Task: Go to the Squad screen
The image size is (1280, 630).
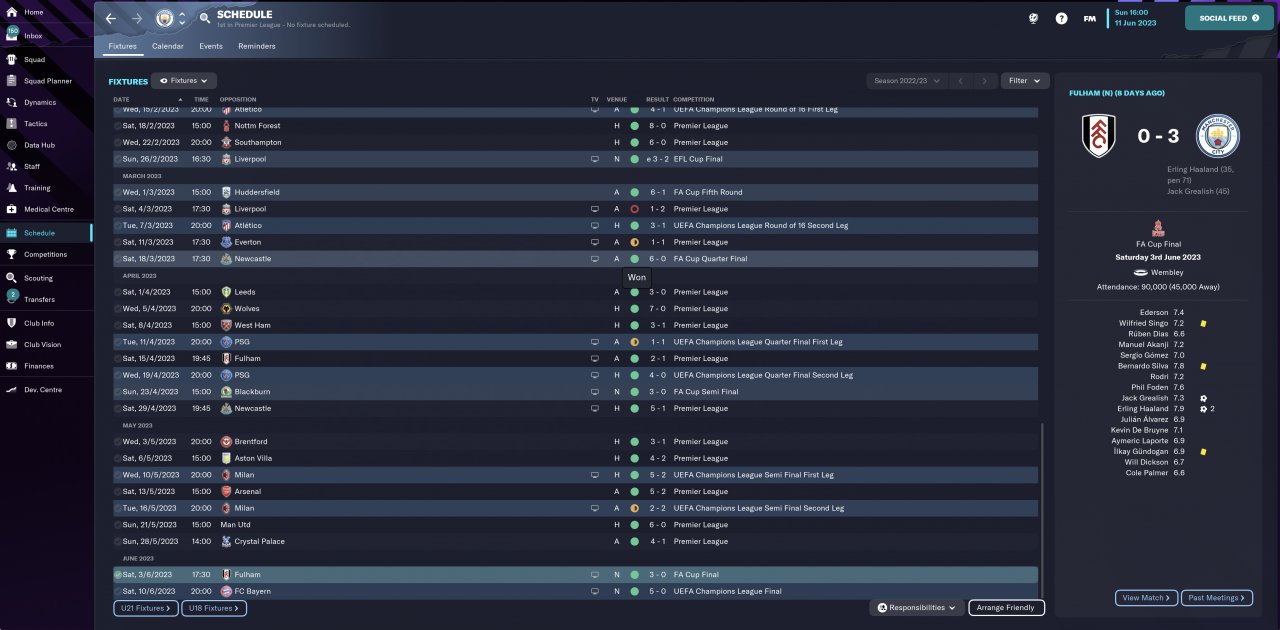Action: pyautogui.click(x=45, y=59)
